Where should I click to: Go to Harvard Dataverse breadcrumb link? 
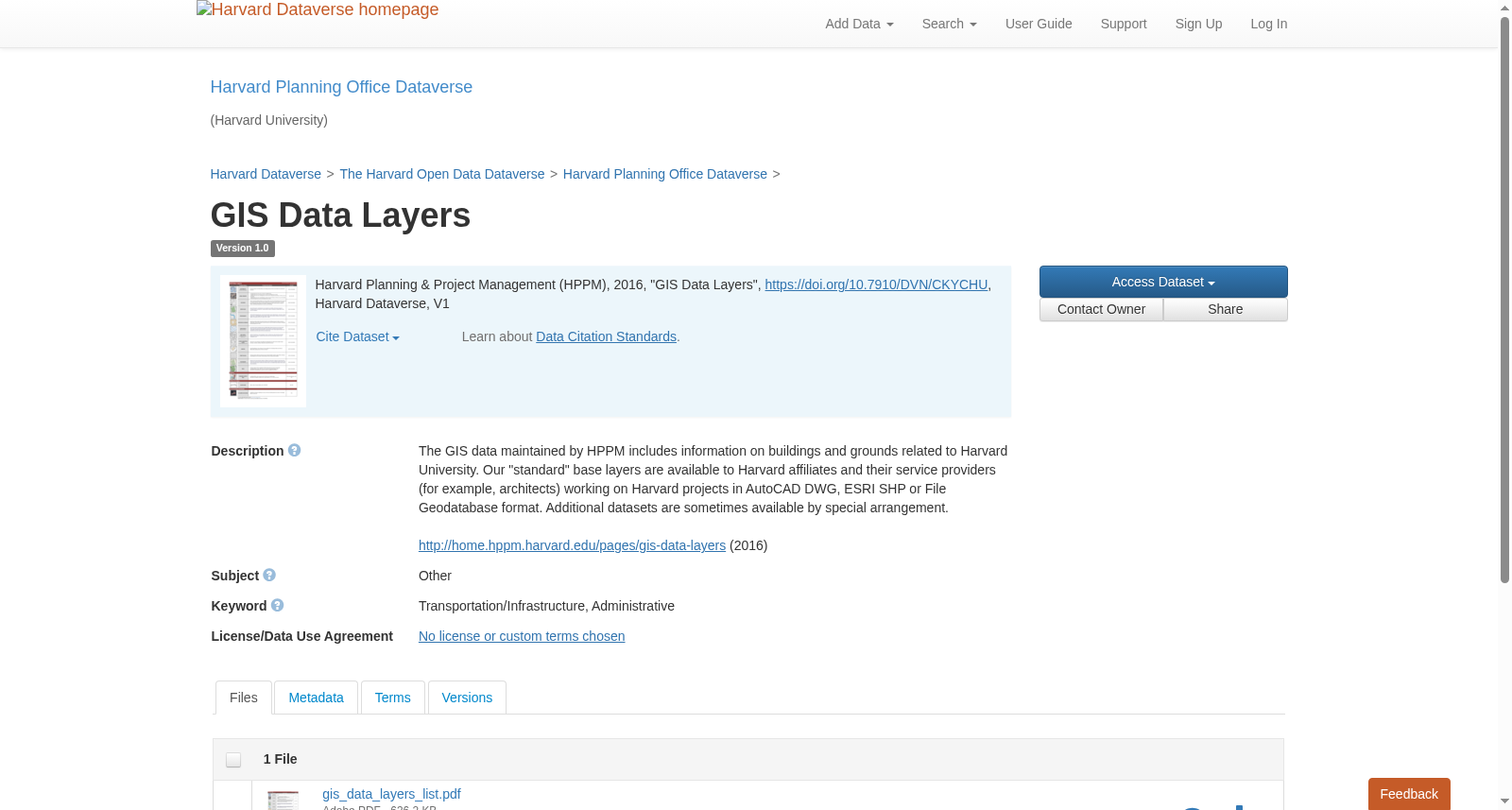(266, 174)
